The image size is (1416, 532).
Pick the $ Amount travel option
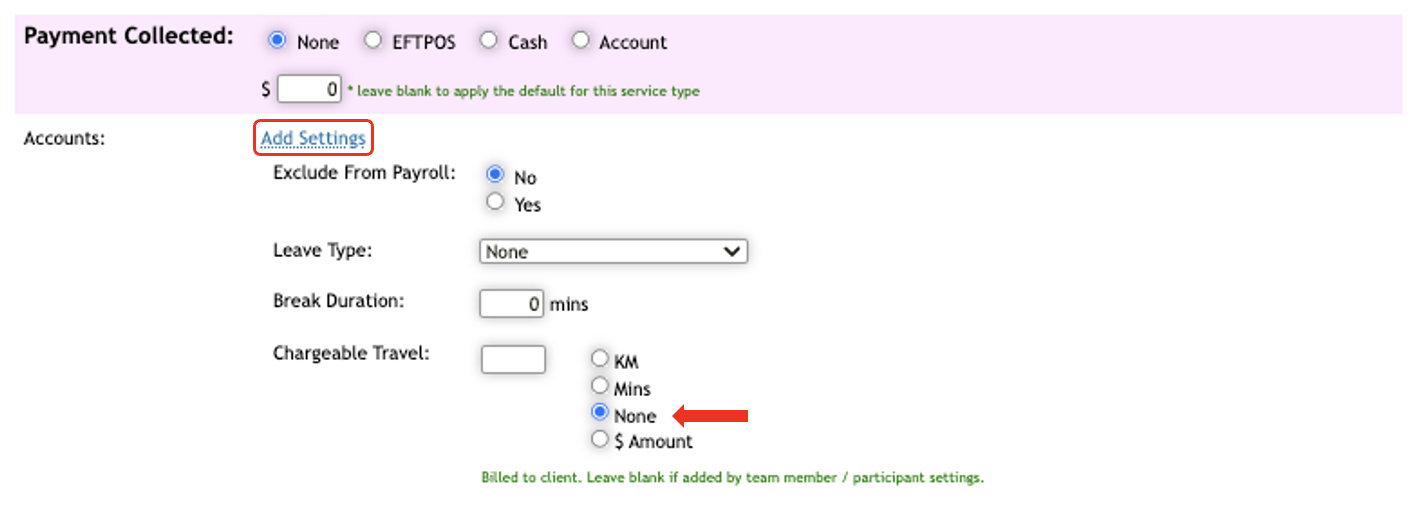(600, 440)
